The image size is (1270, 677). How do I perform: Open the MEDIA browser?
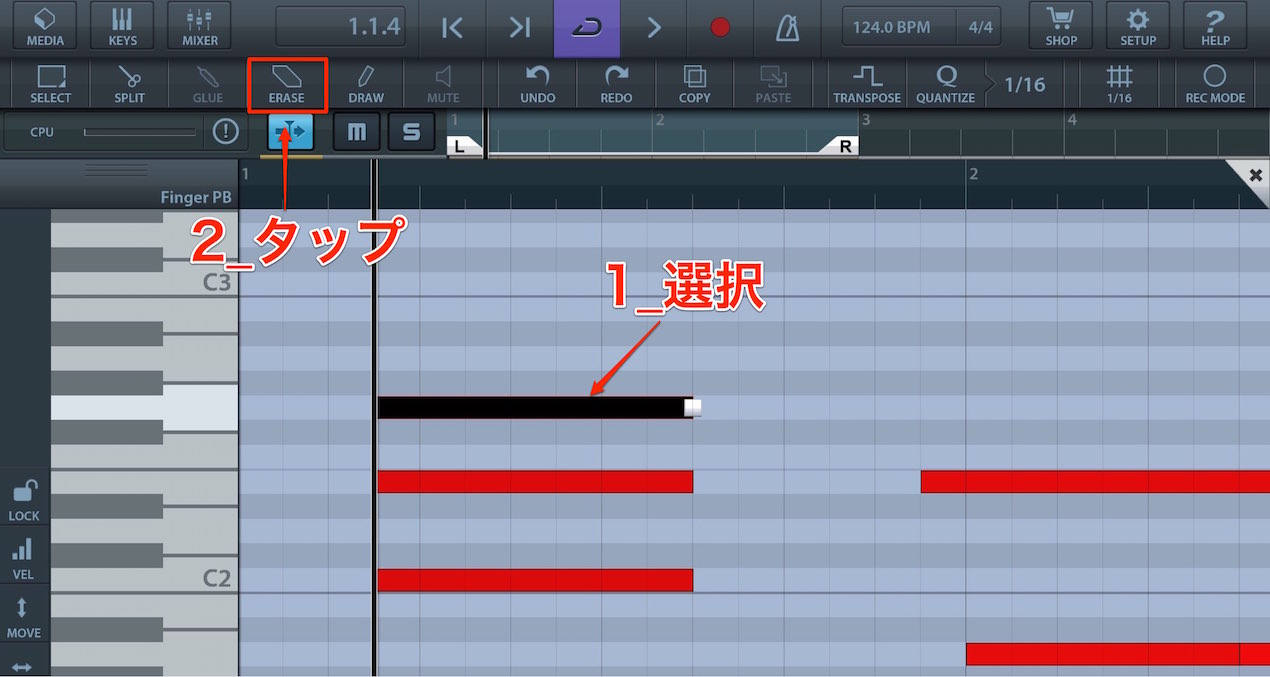click(x=45, y=27)
